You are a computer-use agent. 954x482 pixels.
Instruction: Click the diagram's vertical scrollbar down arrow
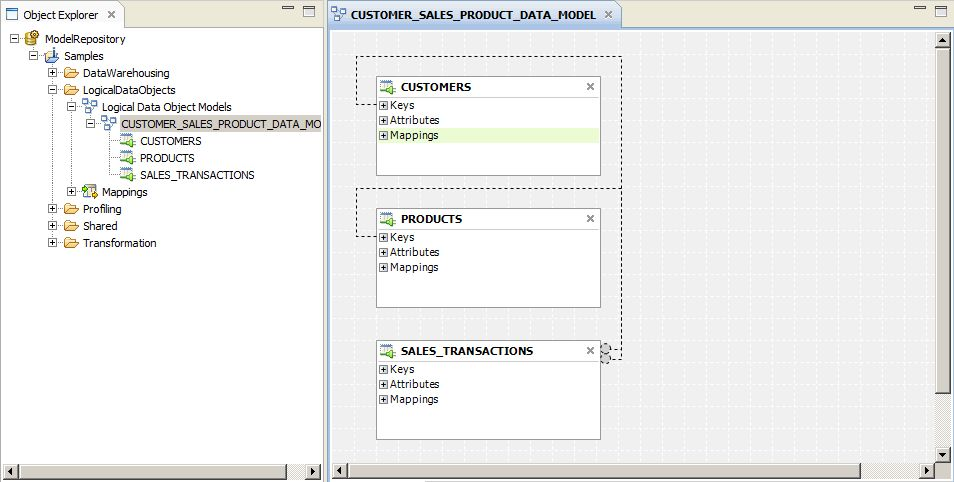pos(942,453)
